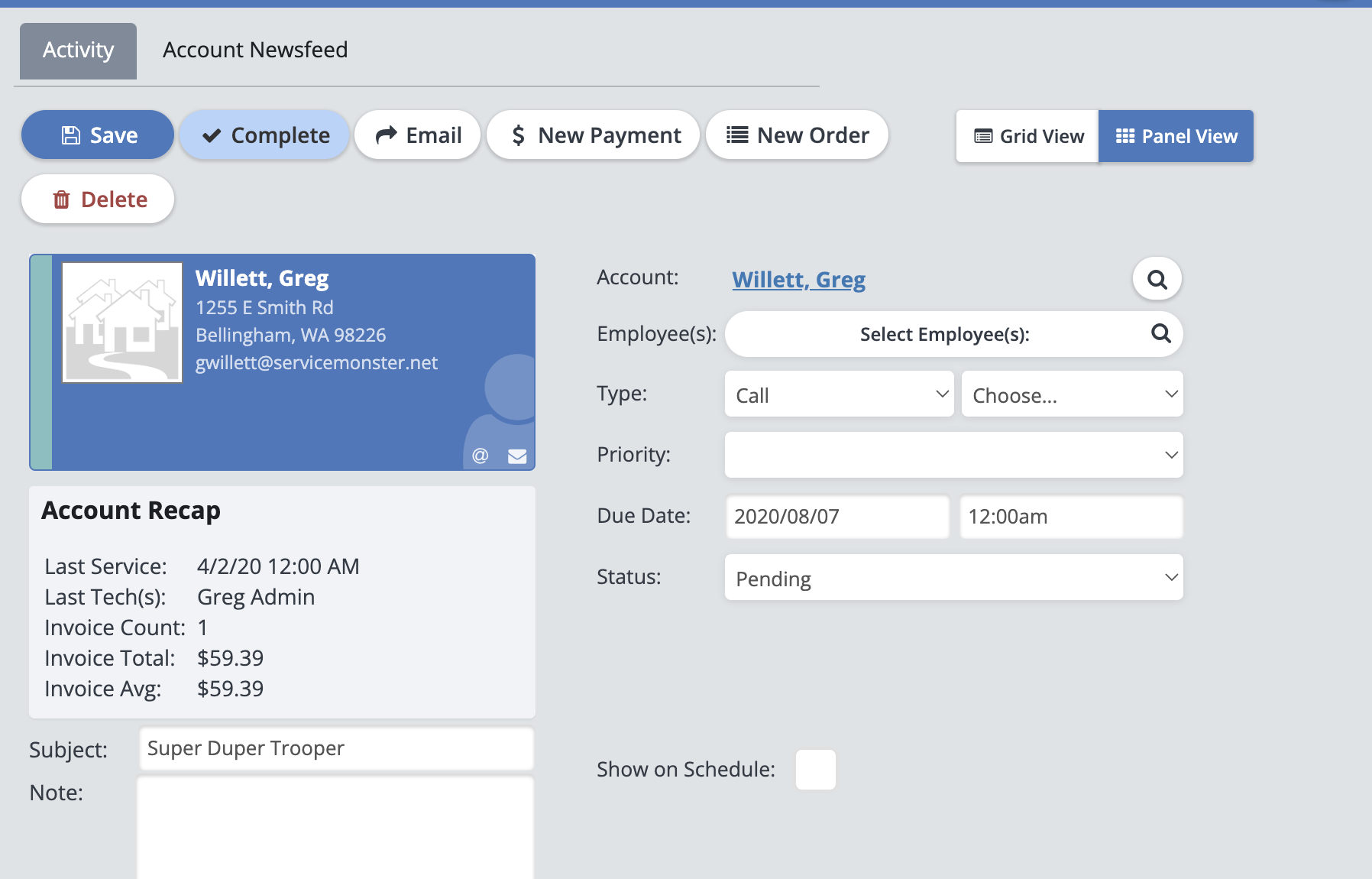1372x879 pixels.
Task: Switch to Panel View
Action: pyautogui.click(x=1176, y=136)
